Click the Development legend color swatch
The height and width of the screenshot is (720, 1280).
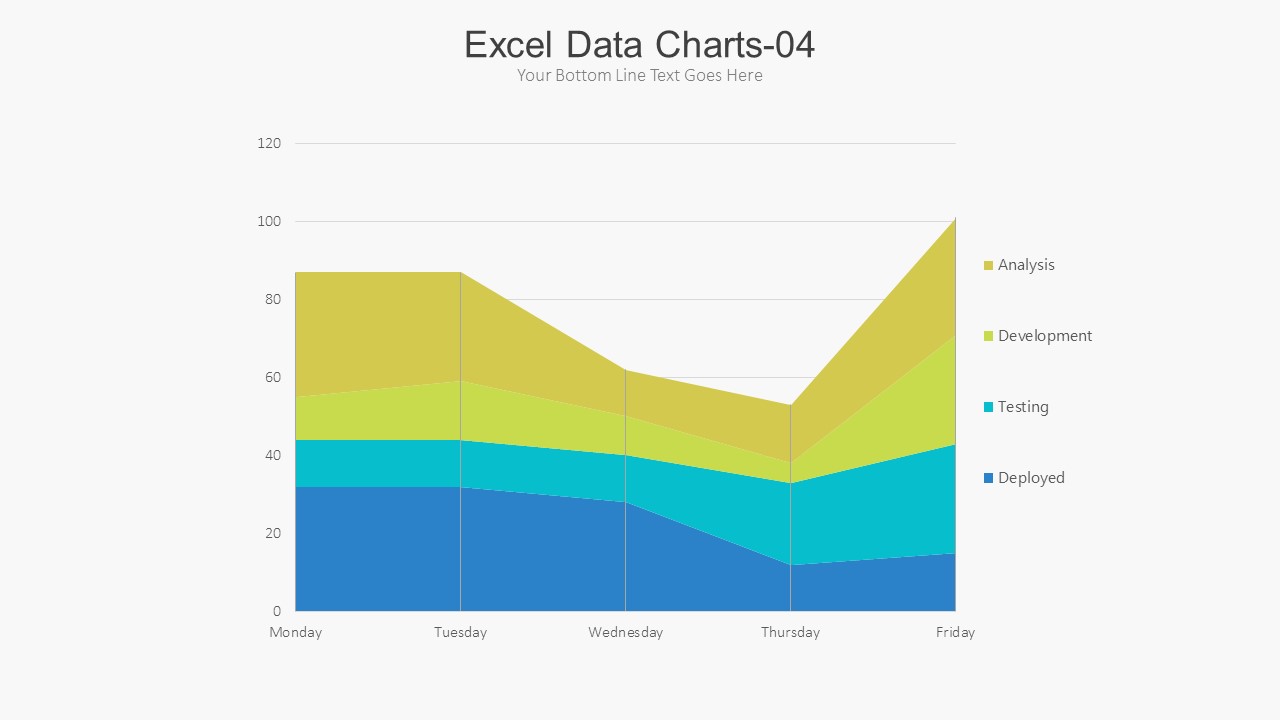(988, 337)
